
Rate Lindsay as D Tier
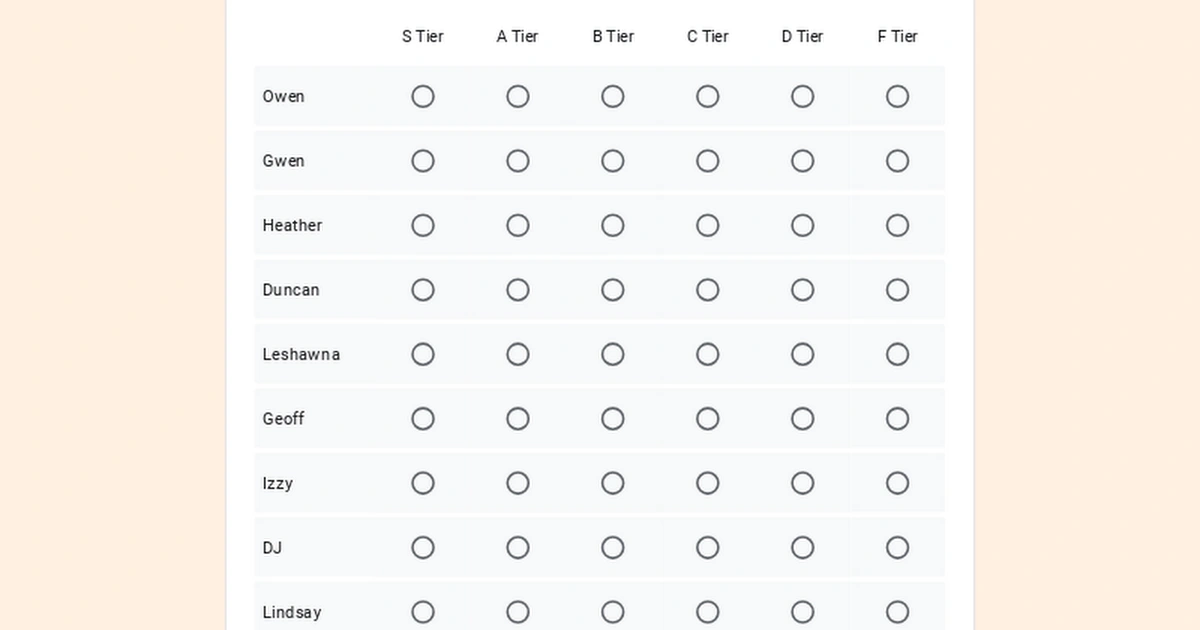pyautogui.click(x=802, y=612)
